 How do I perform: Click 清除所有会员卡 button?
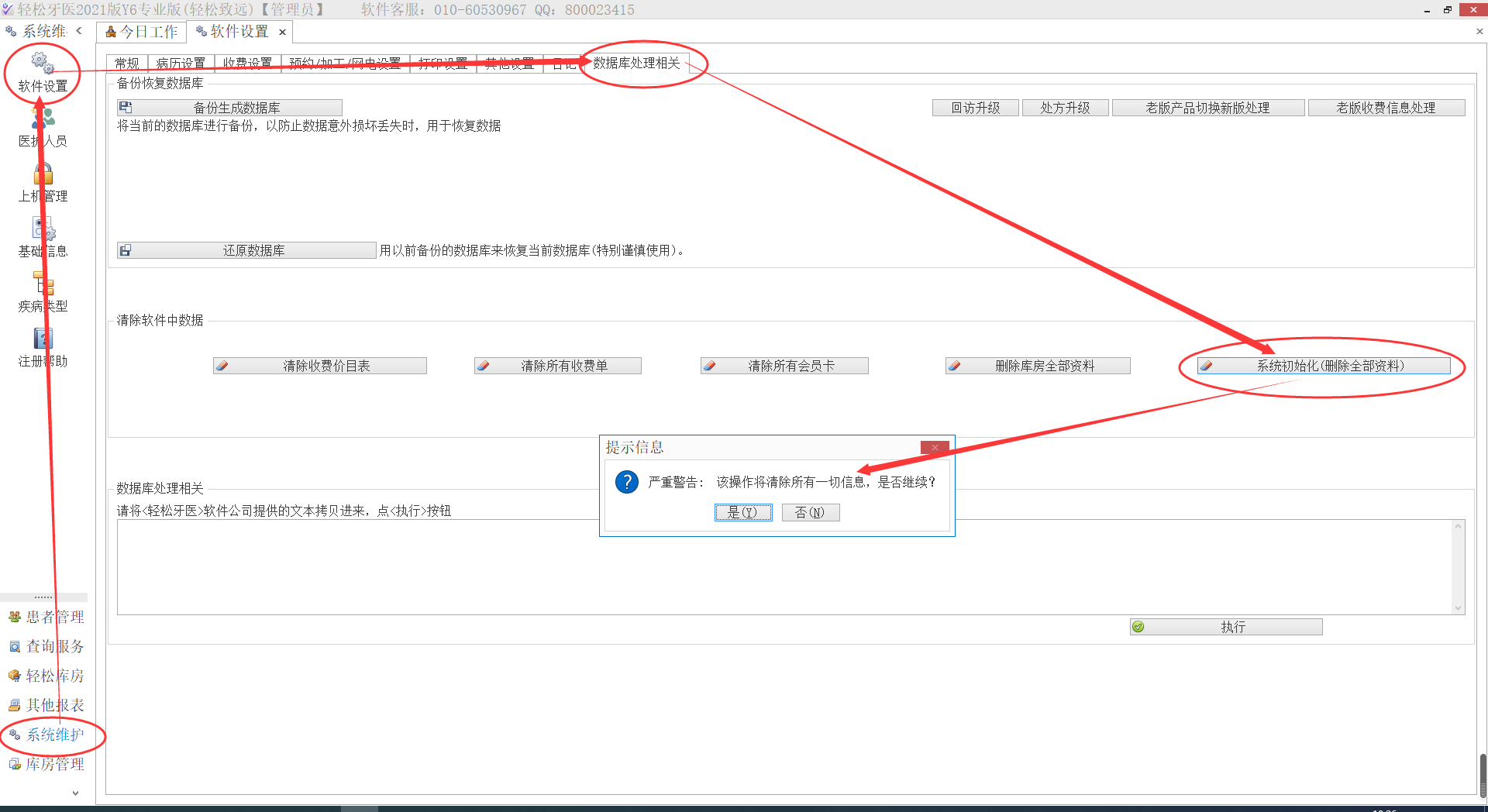784,366
